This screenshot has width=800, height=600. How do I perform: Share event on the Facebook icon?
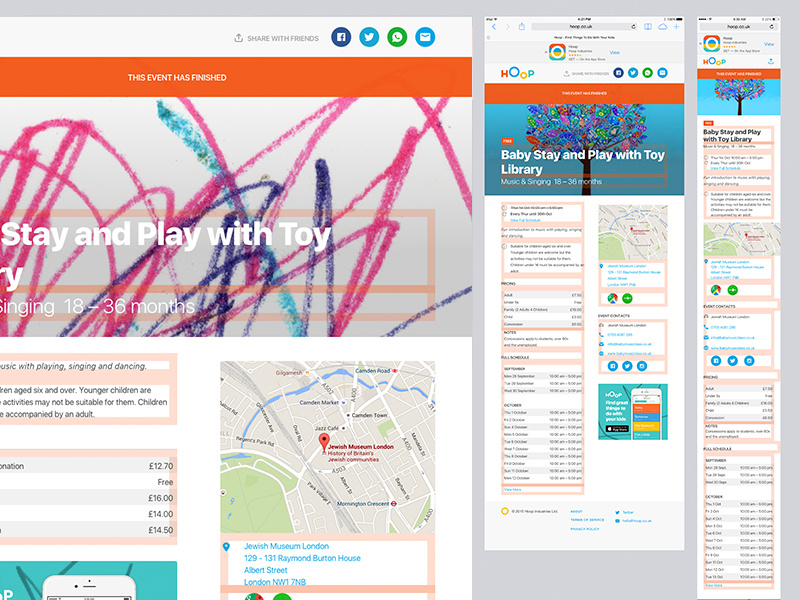(340, 37)
